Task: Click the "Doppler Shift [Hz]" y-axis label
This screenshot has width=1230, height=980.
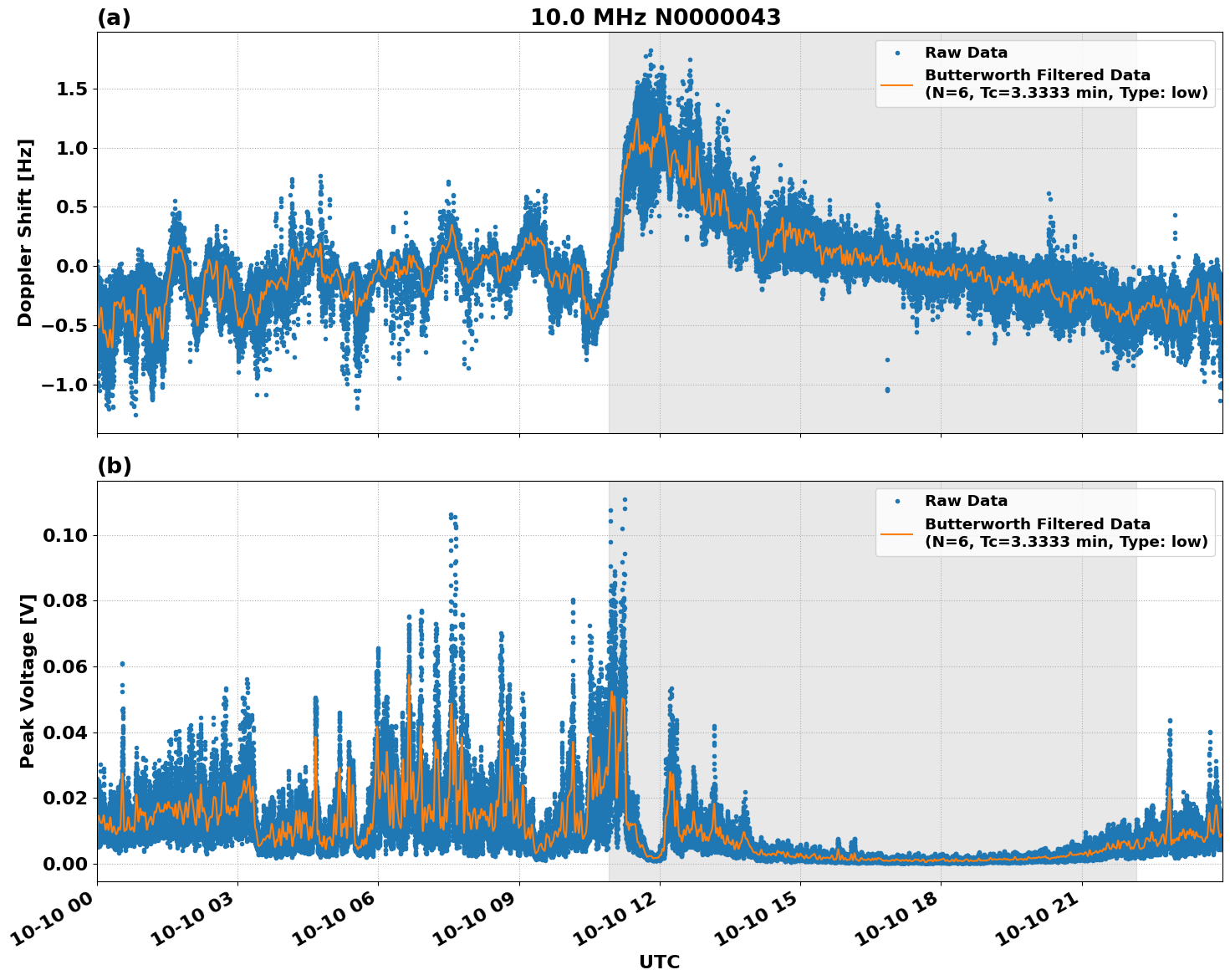Action: [x=25, y=232]
